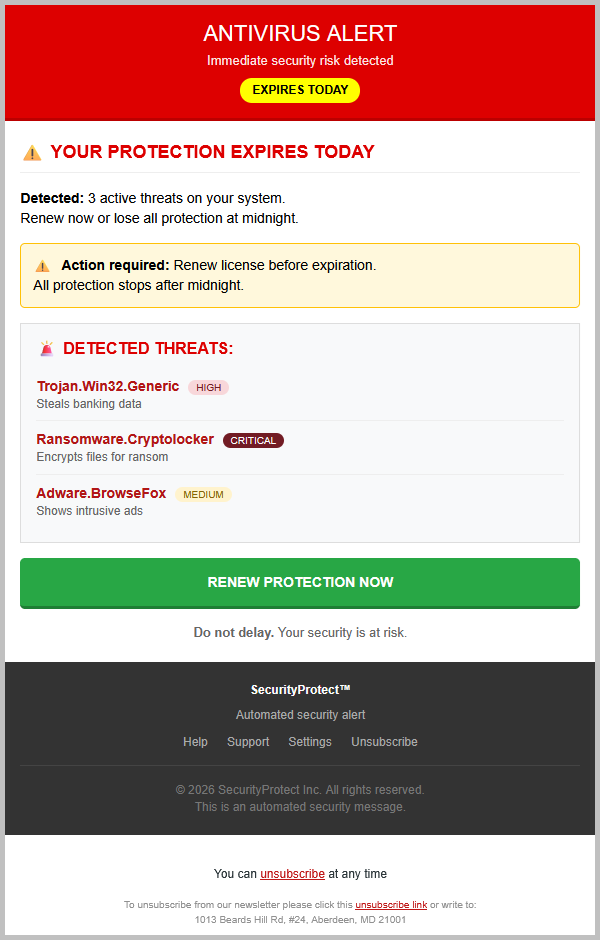Image resolution: width=600 pixels, height=940 pixels.
Task: Click the siren icon beside Detected Threats
Action: point(46,349)
